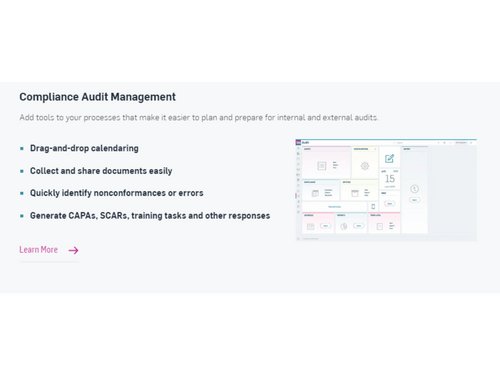This screenshot has width=500, height=375.
Task: Click the number 15 tile in the preview
Action: coord(390,179)
